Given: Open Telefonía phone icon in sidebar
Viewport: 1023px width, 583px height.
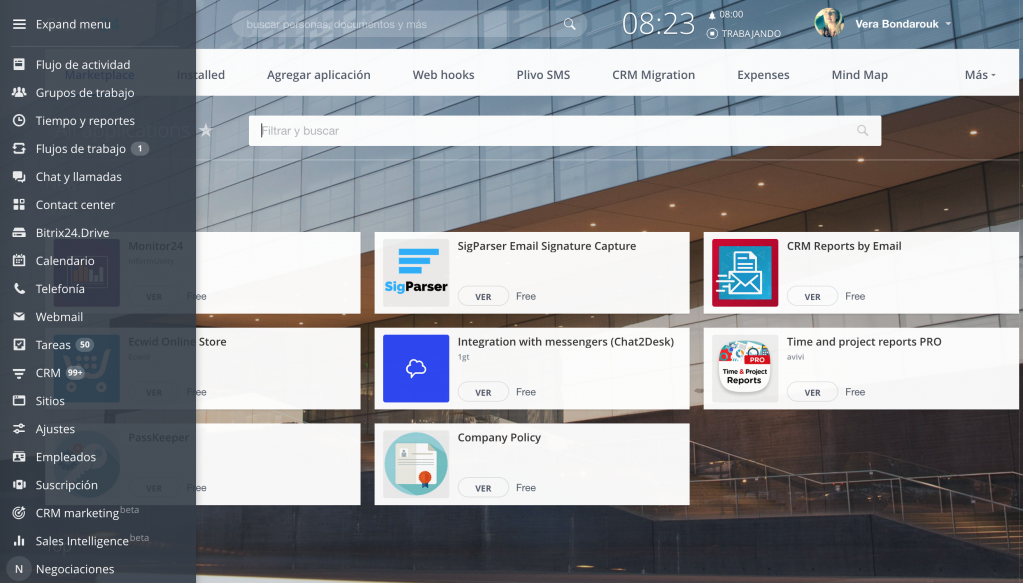Looking at the screenshot, I should click(18, 289).
